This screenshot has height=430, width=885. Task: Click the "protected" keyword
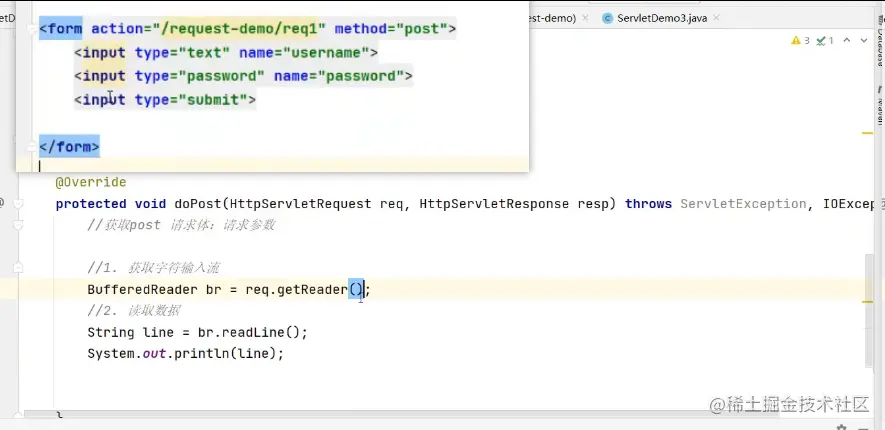90,204
